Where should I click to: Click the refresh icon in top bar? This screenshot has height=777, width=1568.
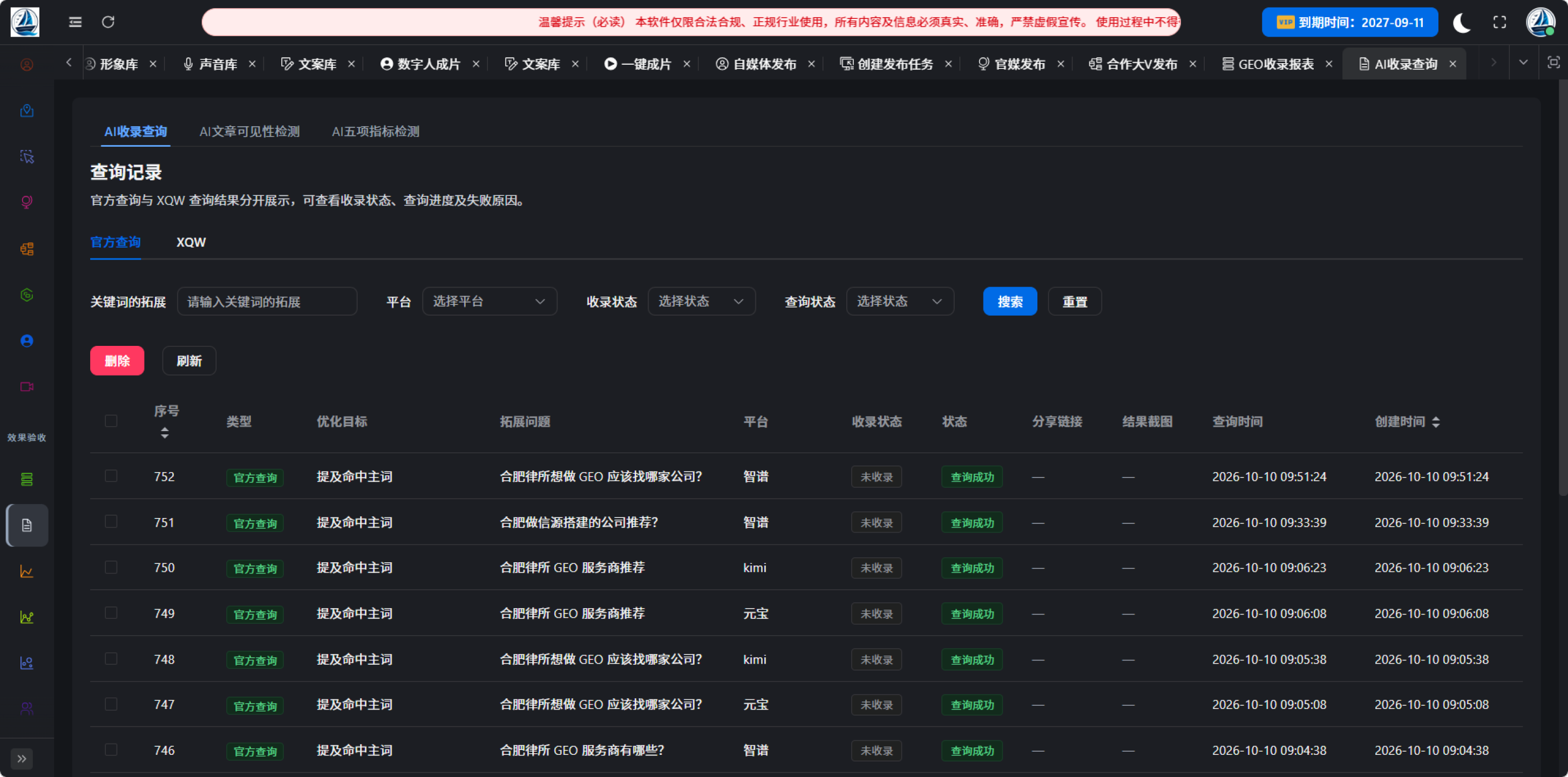point(108,23)
